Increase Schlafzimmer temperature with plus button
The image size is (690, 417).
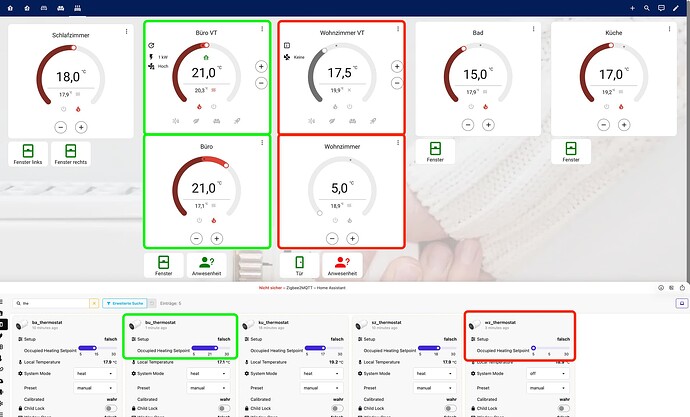[81, 127]
